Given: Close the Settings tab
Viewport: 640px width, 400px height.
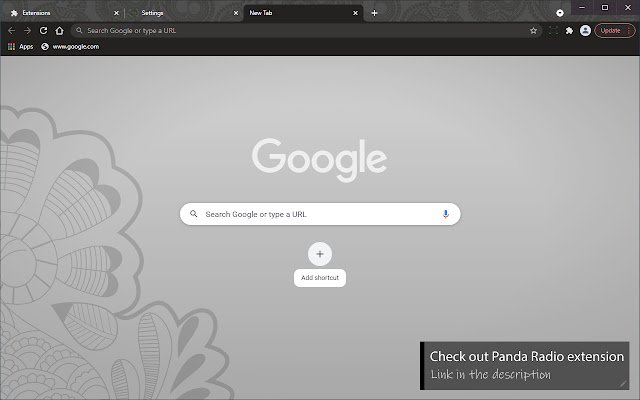Looking at the screenshot, I should coord(236,13).
